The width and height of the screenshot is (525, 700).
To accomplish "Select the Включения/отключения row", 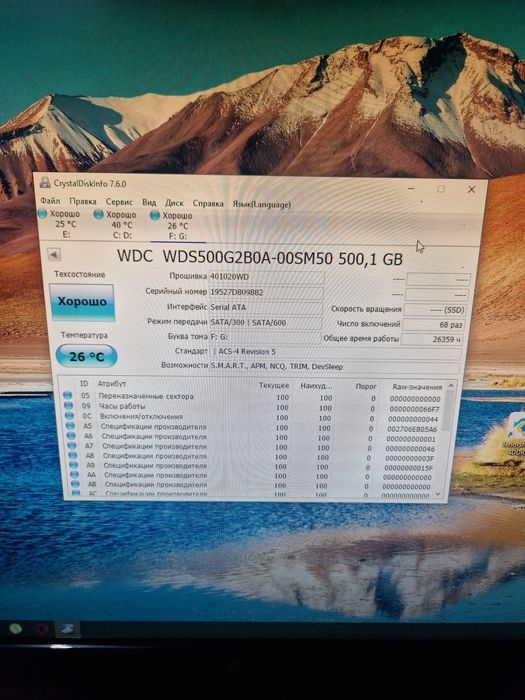I will click(x=253, y=417).
